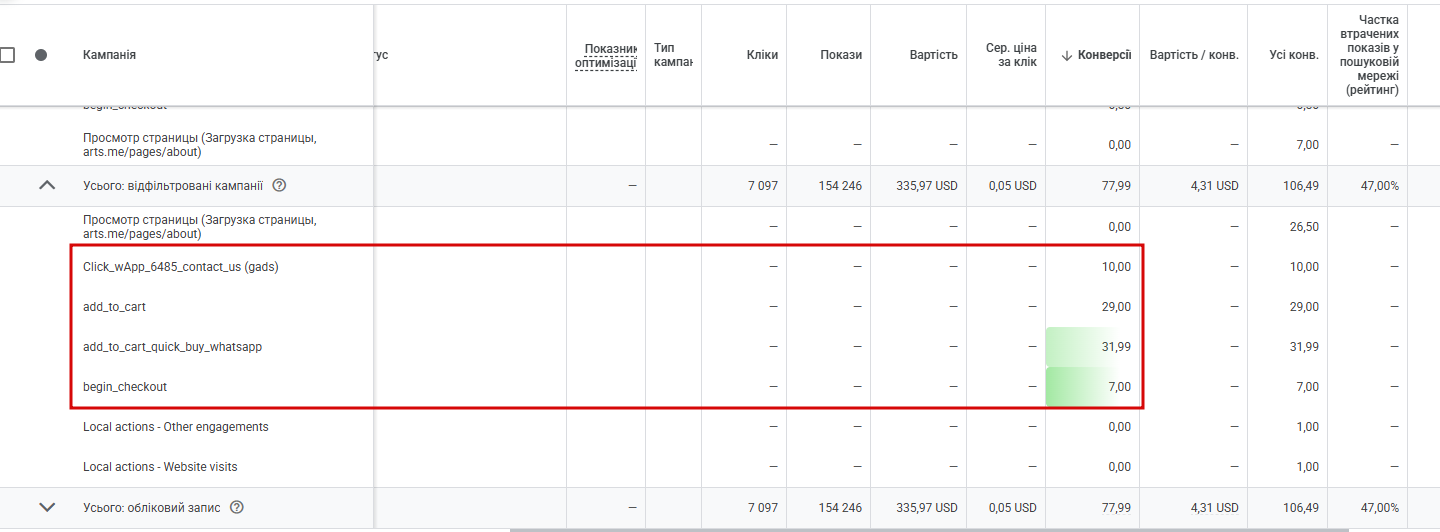Click the Вартість column header
This screenshot has height=532, width=1440.
933,55
